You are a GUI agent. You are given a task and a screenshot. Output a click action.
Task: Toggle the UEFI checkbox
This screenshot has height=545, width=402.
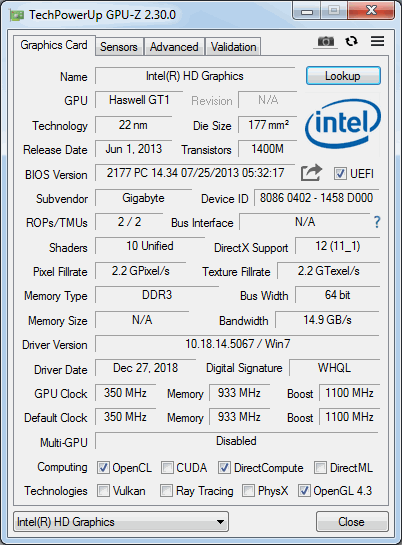pos(340,173)
